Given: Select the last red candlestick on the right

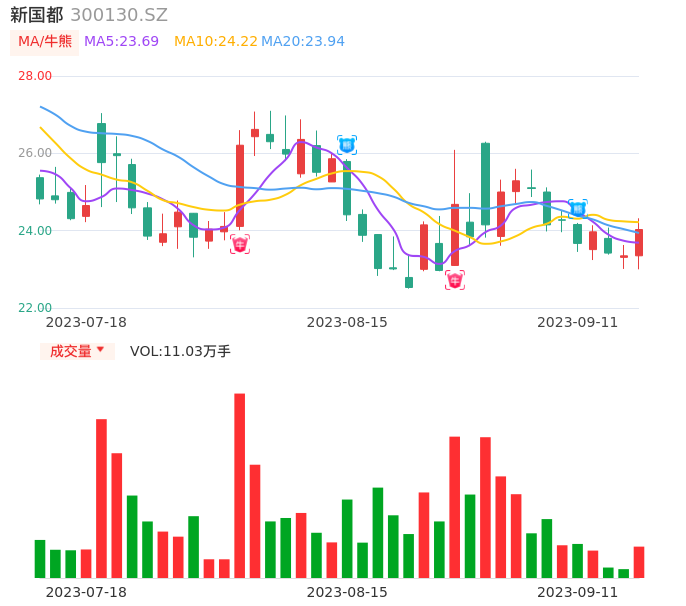Looking at the screenshot, I should tap(639, 242).
